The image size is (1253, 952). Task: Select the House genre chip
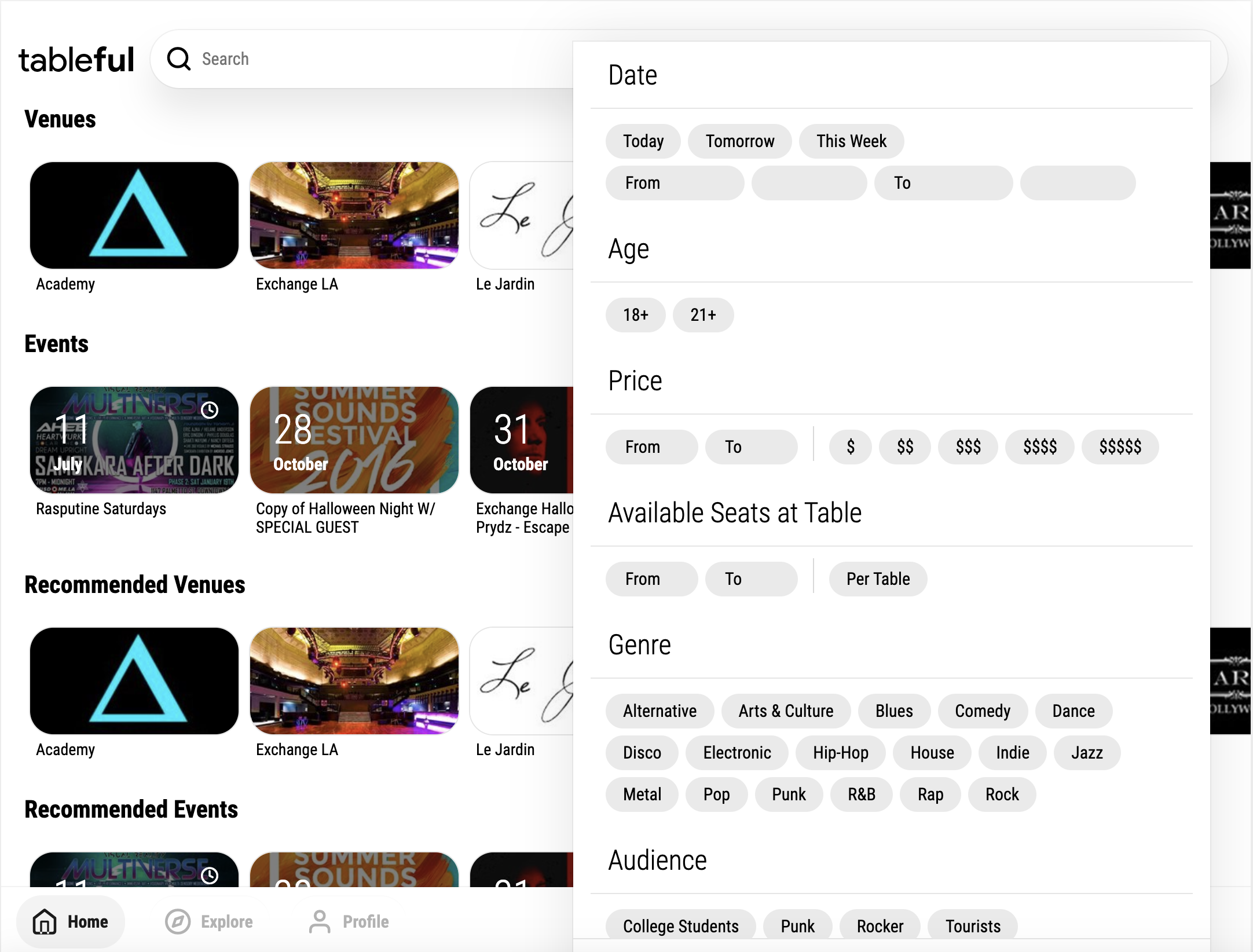coord(931,753)
